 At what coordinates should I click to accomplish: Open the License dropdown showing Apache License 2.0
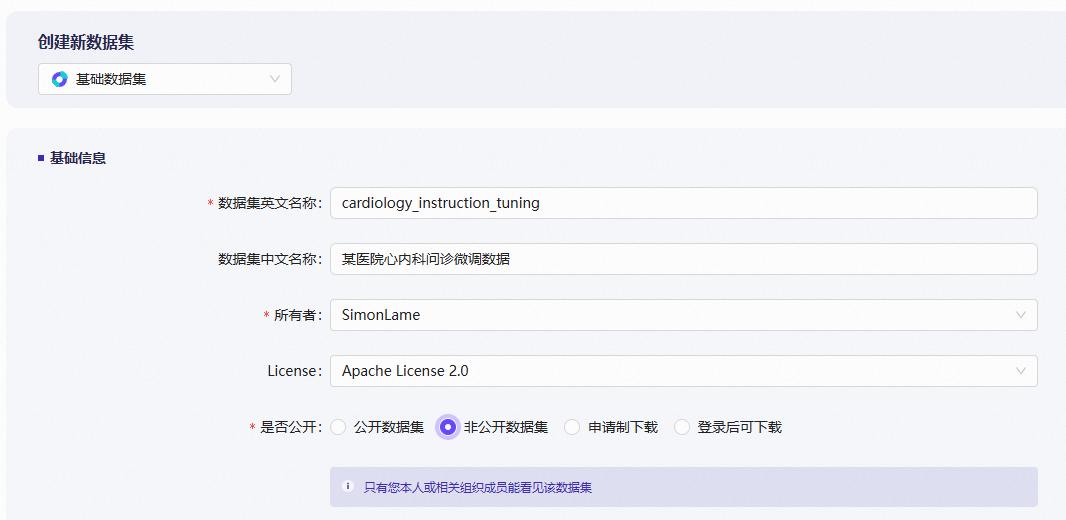670,371
